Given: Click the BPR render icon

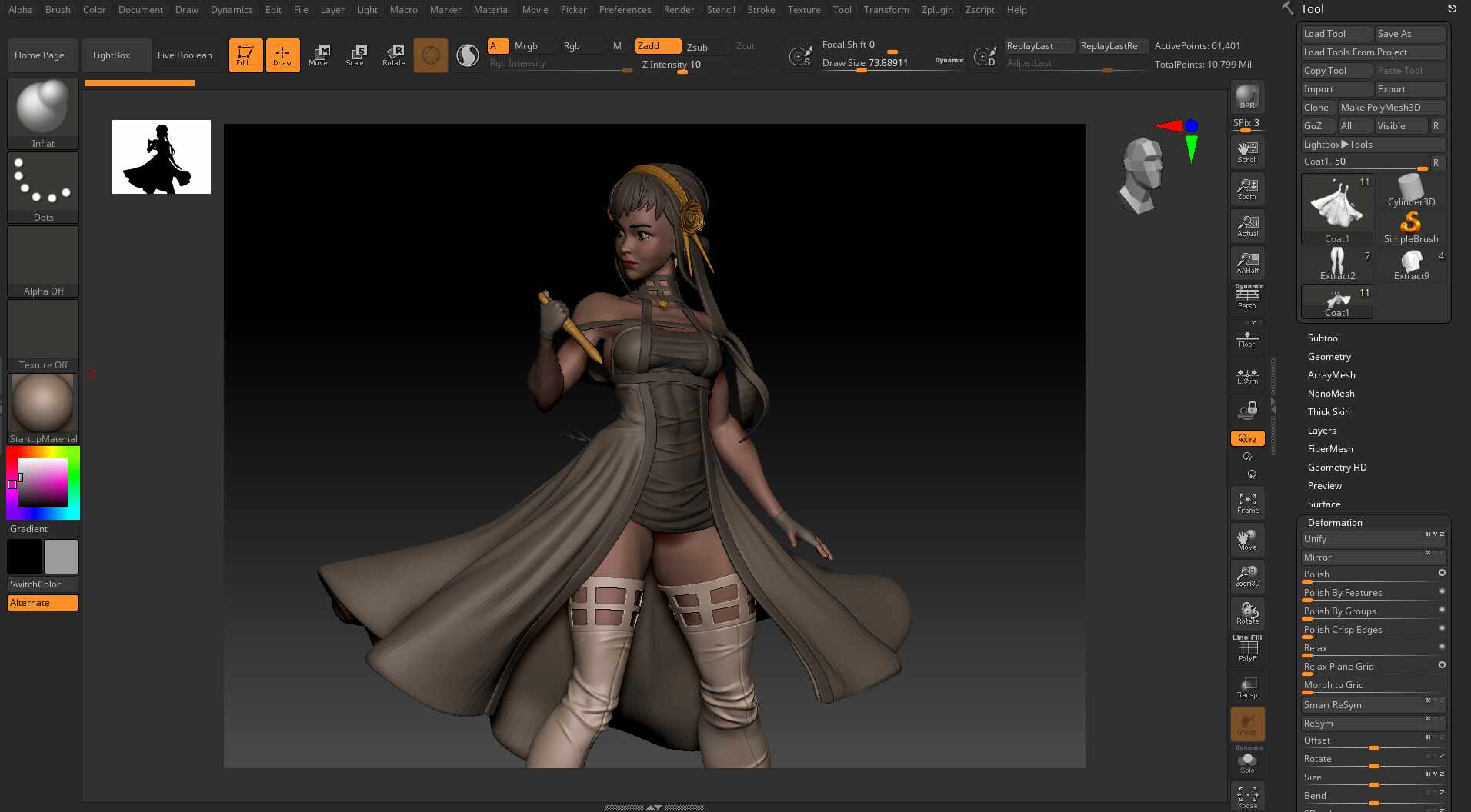Looking at the screenshot, I should (1247, 98).
